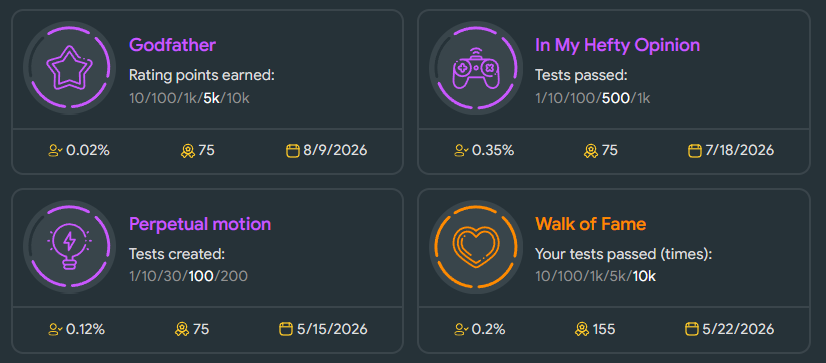This screenshot has width=826, height=363.
Task: Click the highlighted 5k level in Godfather
Action: pos(212,98)
